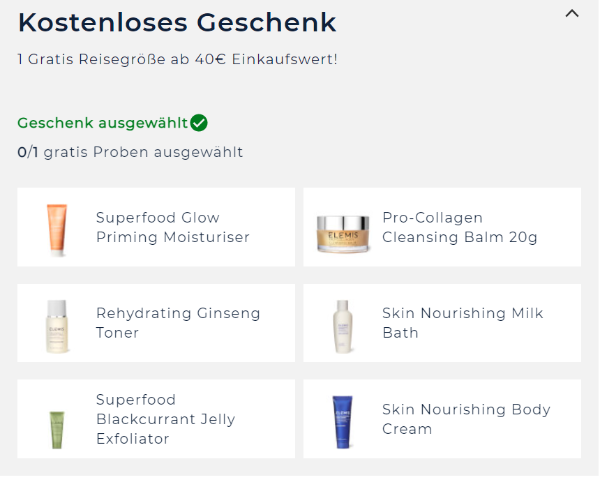Image resolution: width=600 pixels, height=489 pixels.
Task: Click the gratis Proben ausgewählt counter
Action: 130,152
